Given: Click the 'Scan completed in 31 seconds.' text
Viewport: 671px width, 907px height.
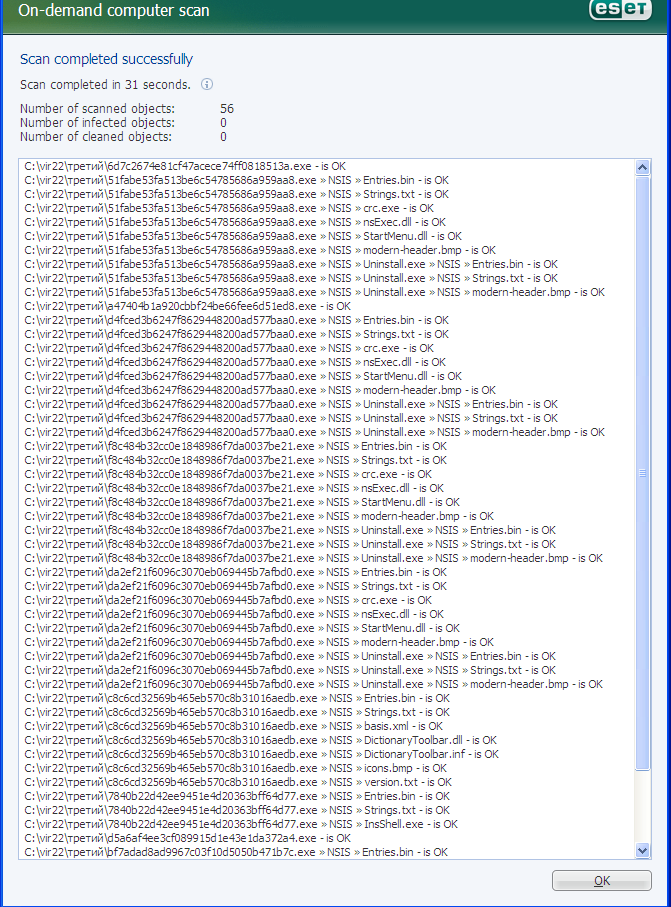Looking at the screenshot, I should 105,84.
